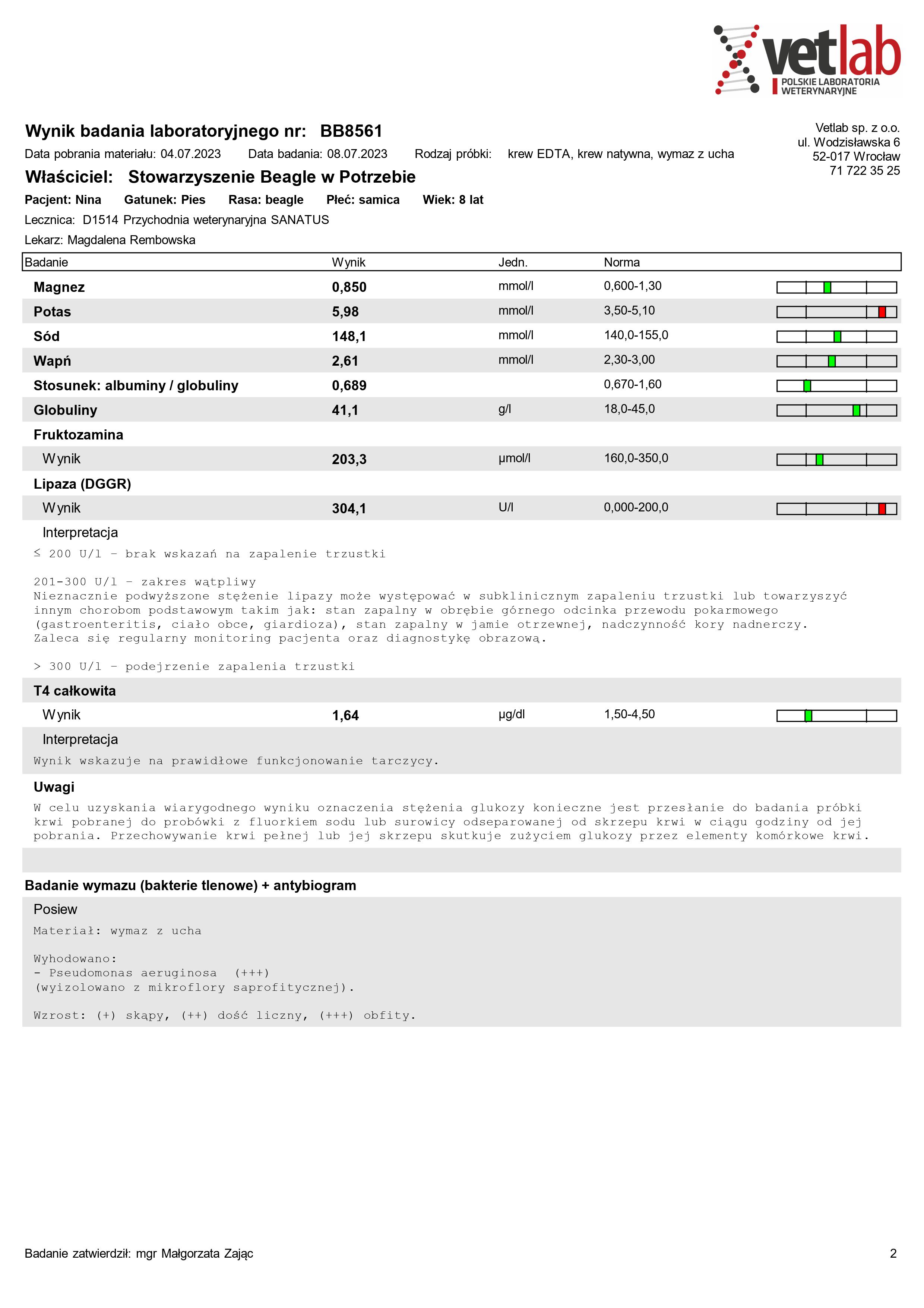
Task: Select the clinic name Przychodnia weterynaryjna SANATUS
Action: 226,220
